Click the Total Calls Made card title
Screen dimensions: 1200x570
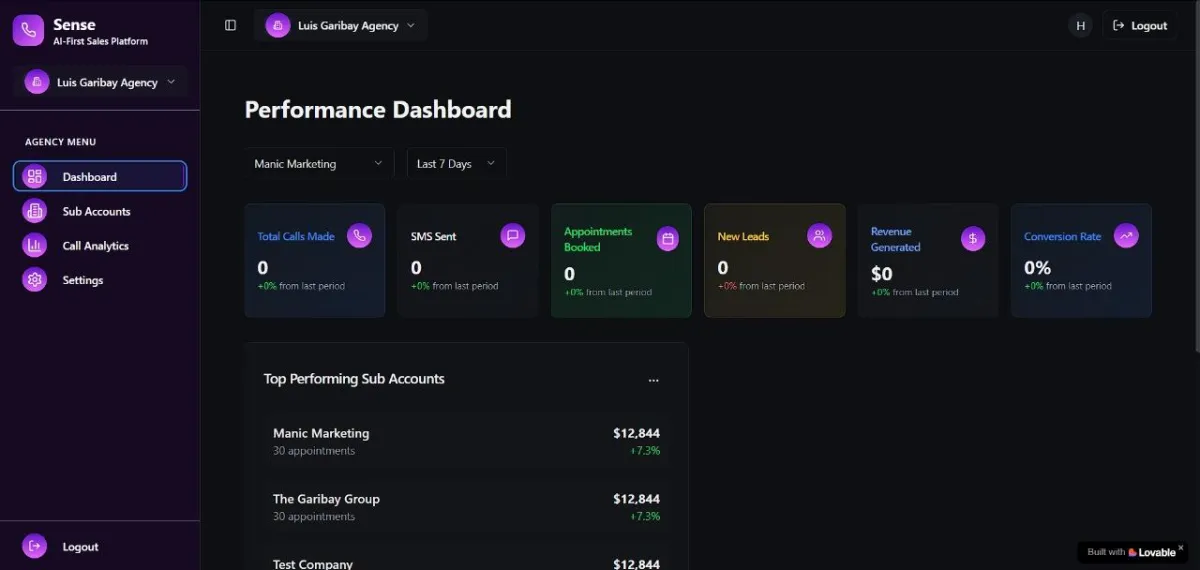pyautogui.click(x=296, y=237)
